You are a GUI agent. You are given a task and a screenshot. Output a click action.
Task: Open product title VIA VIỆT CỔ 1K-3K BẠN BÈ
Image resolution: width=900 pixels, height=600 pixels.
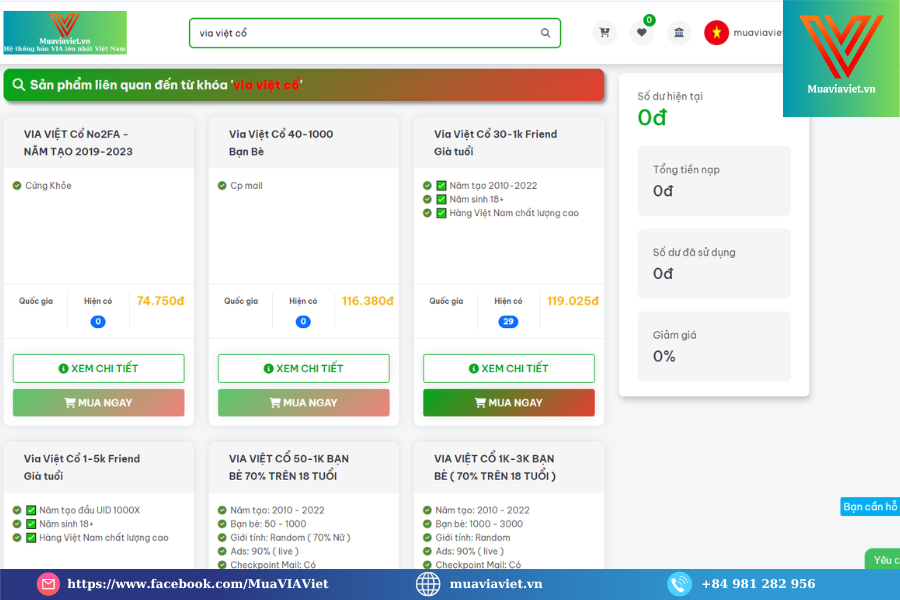pos(495,467)
